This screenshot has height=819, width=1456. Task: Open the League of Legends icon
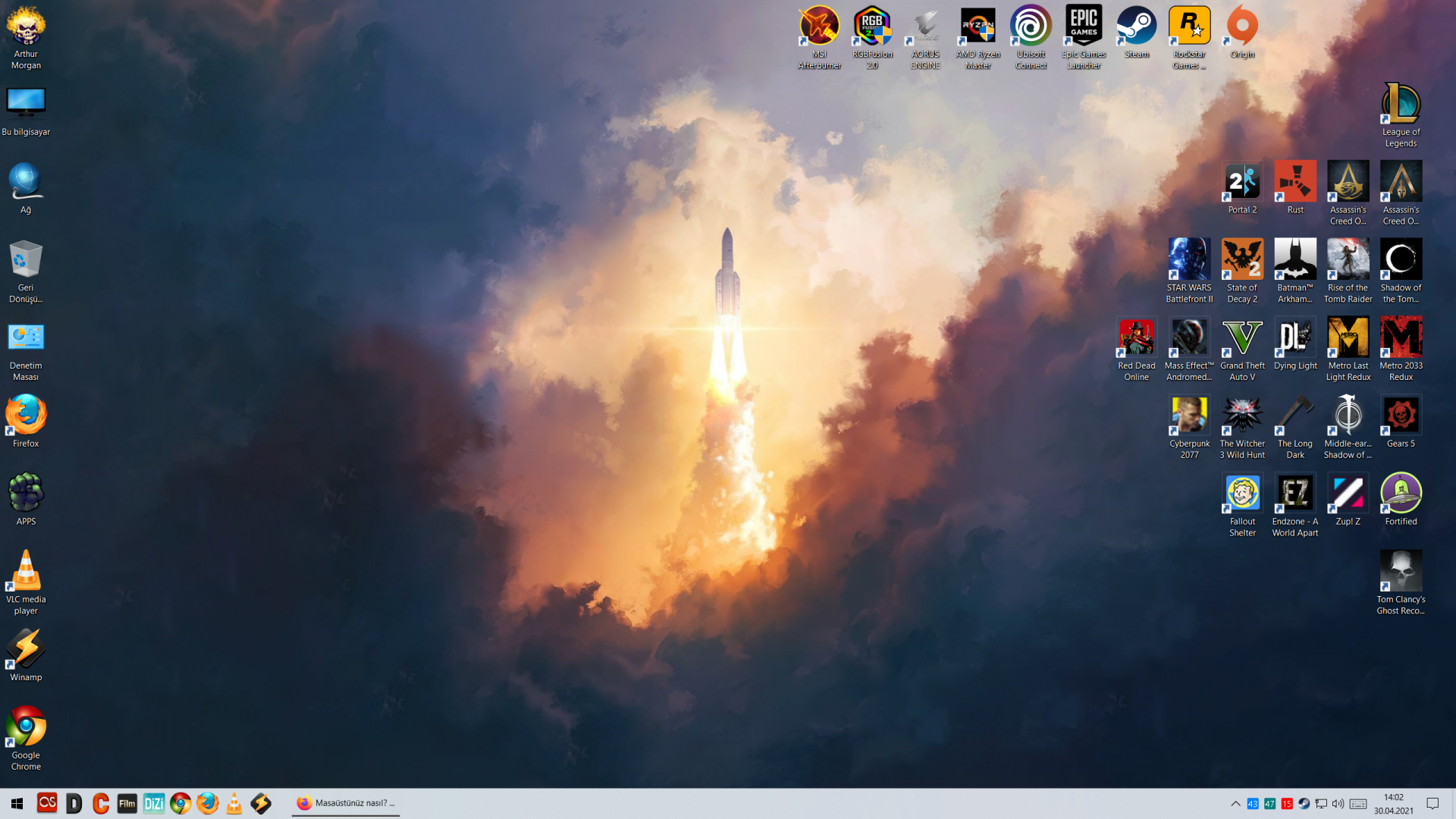tap(1401, 104)
